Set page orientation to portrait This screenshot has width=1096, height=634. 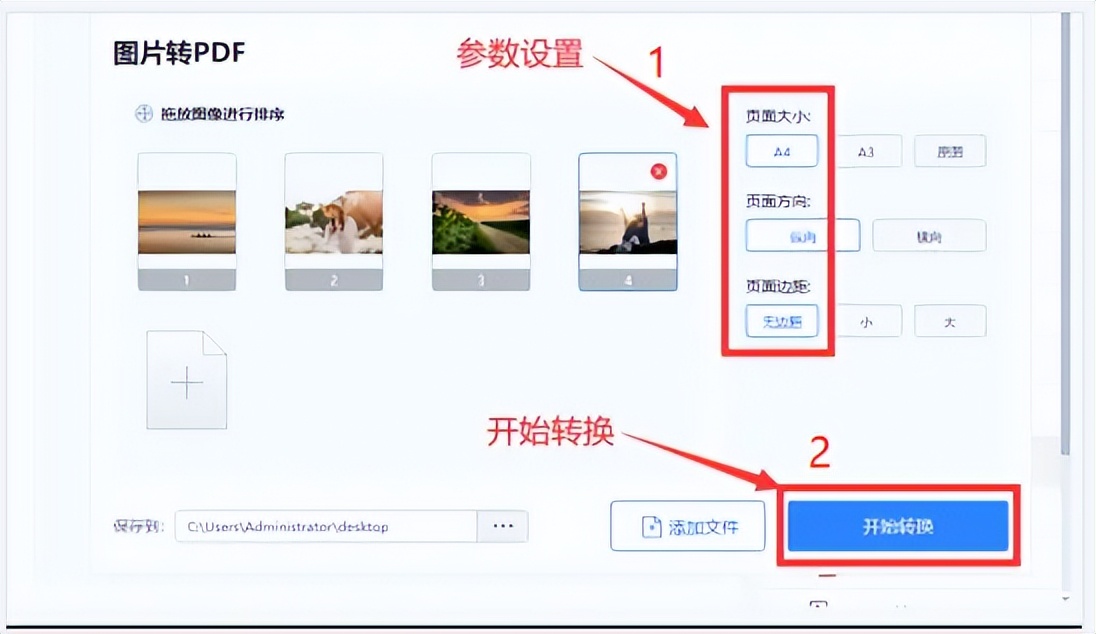click(x=802, y=236)
